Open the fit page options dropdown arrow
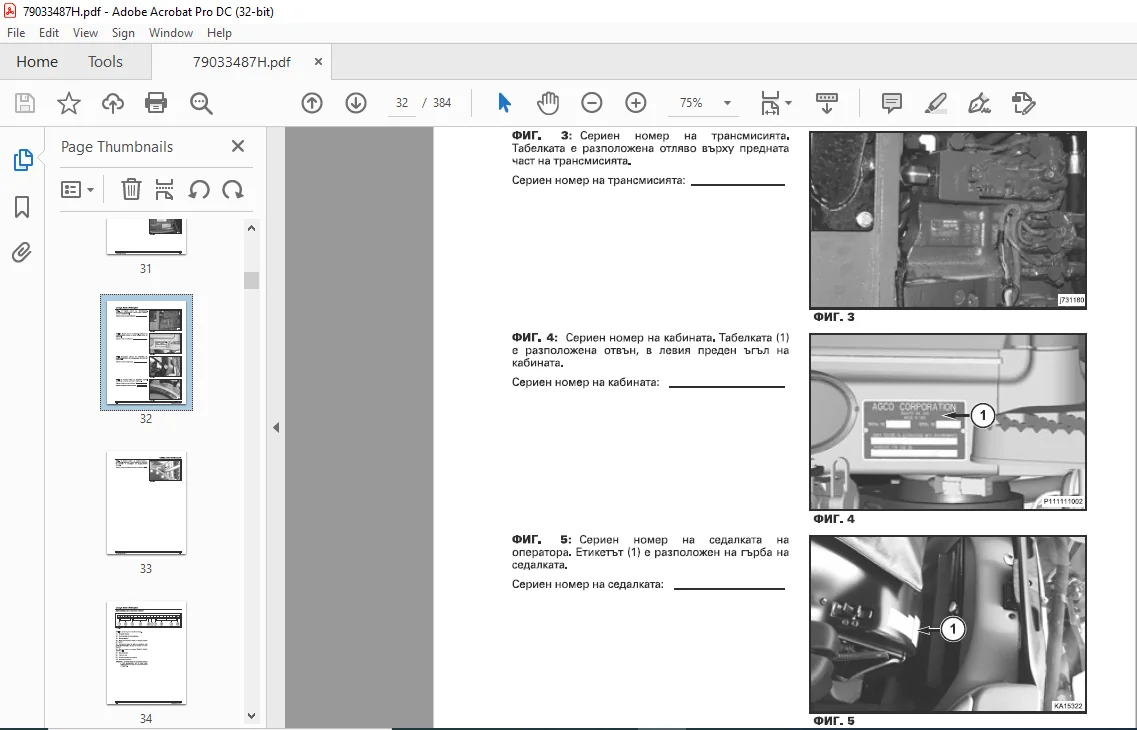Screen dimensions: 1137x730 789,103
